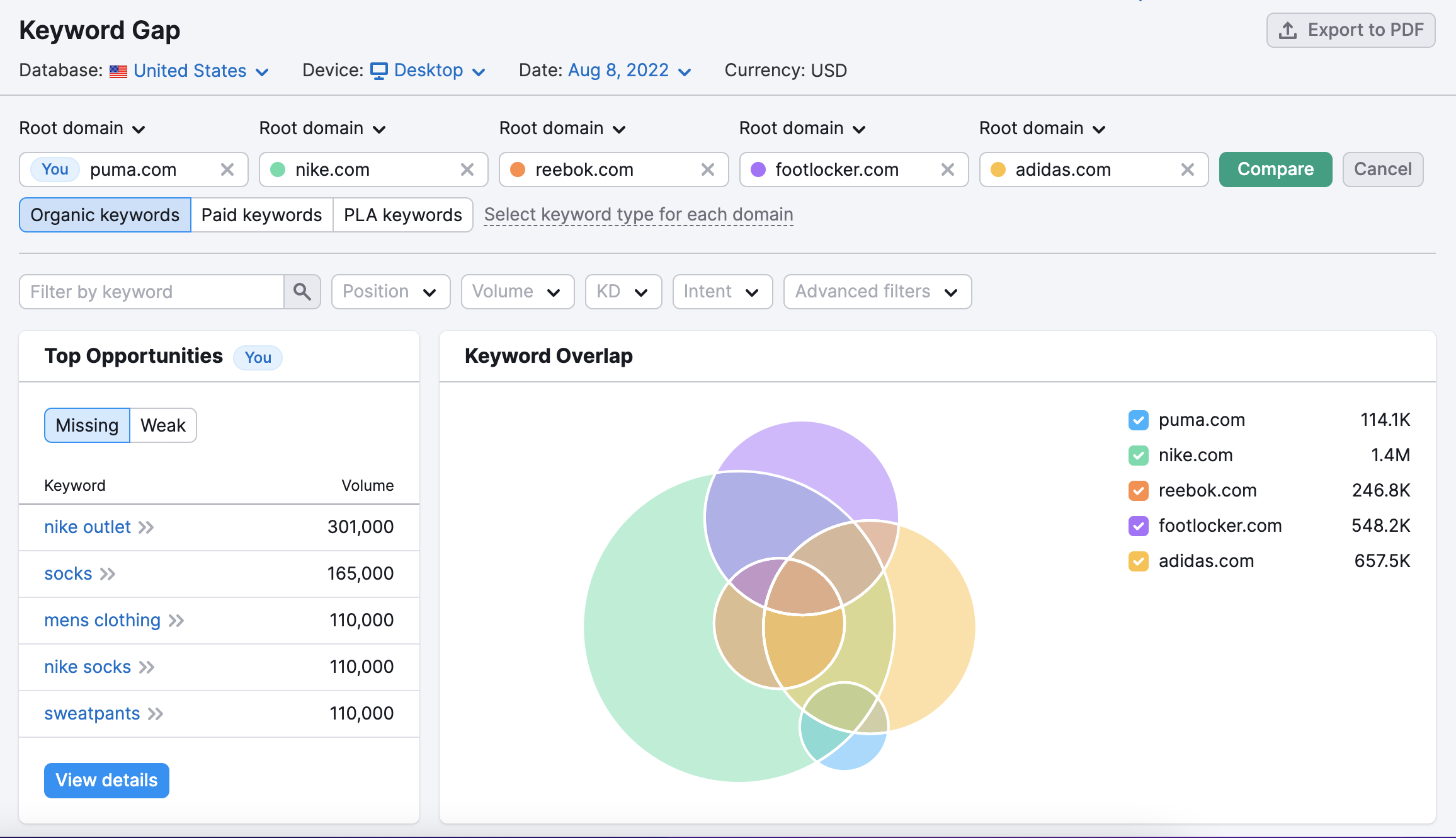Screen dimensions: 1456x838
Task: Click the double arrow next to nike outlet
Action: point(146,527)
